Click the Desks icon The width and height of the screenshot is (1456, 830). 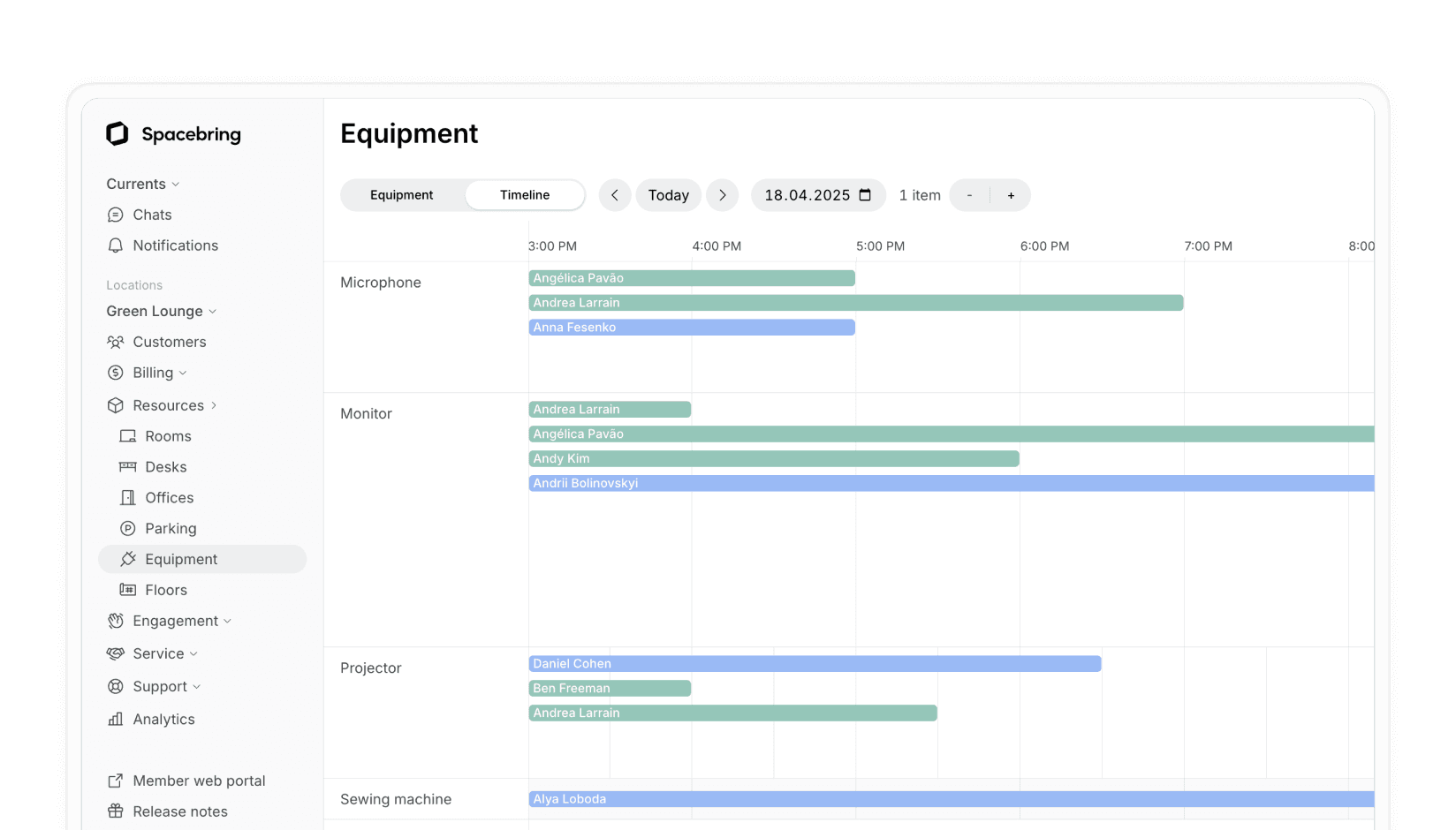click(126, 466)
